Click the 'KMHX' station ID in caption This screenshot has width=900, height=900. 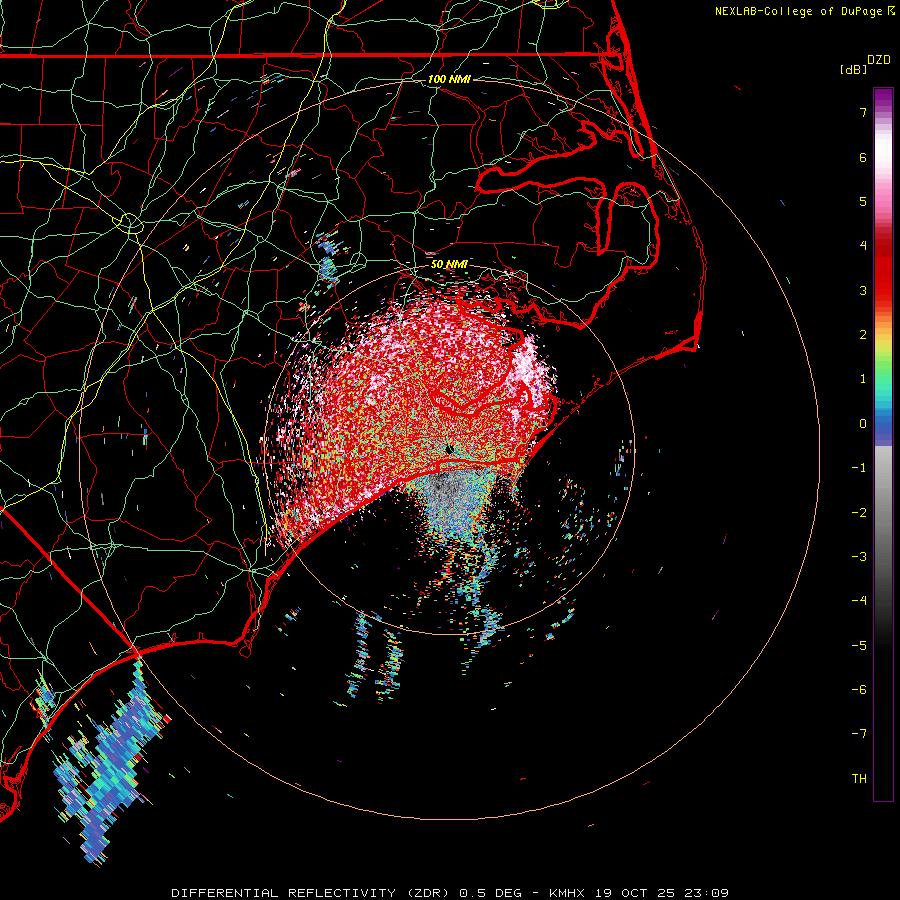click(x=567, y=893)
